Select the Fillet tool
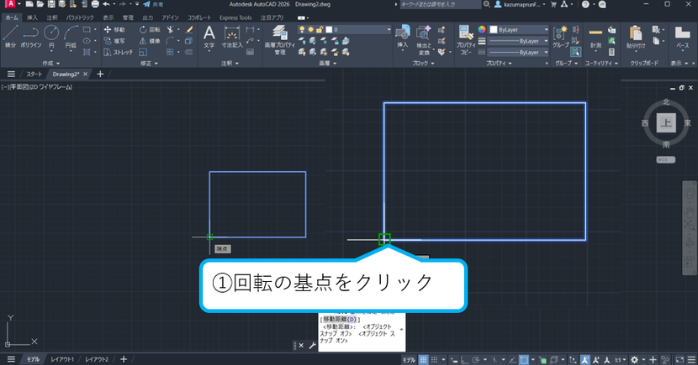698x365 pixels. [x=170, y=41]
